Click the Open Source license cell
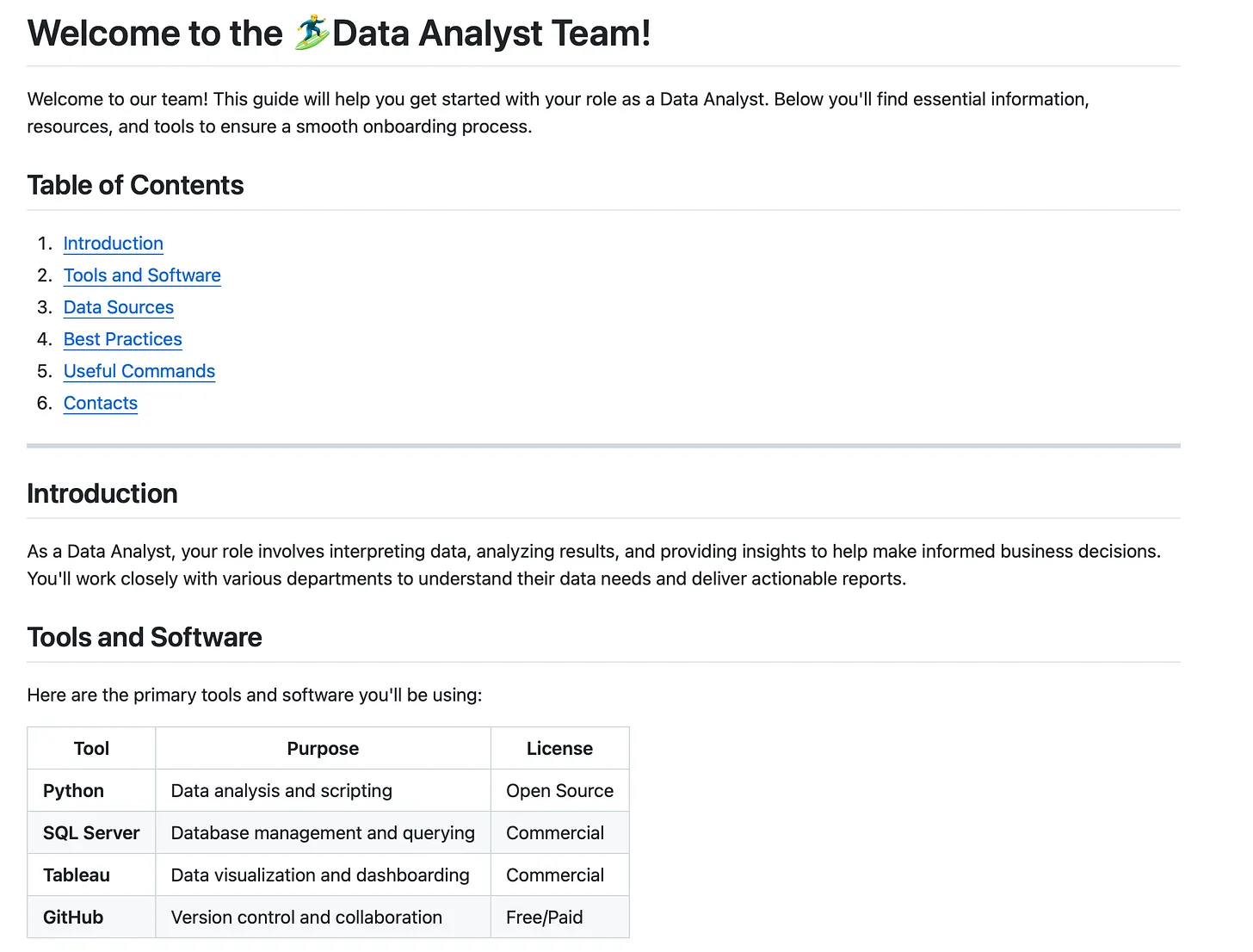Screen dimensions: 1253x952 click(559, 790)
